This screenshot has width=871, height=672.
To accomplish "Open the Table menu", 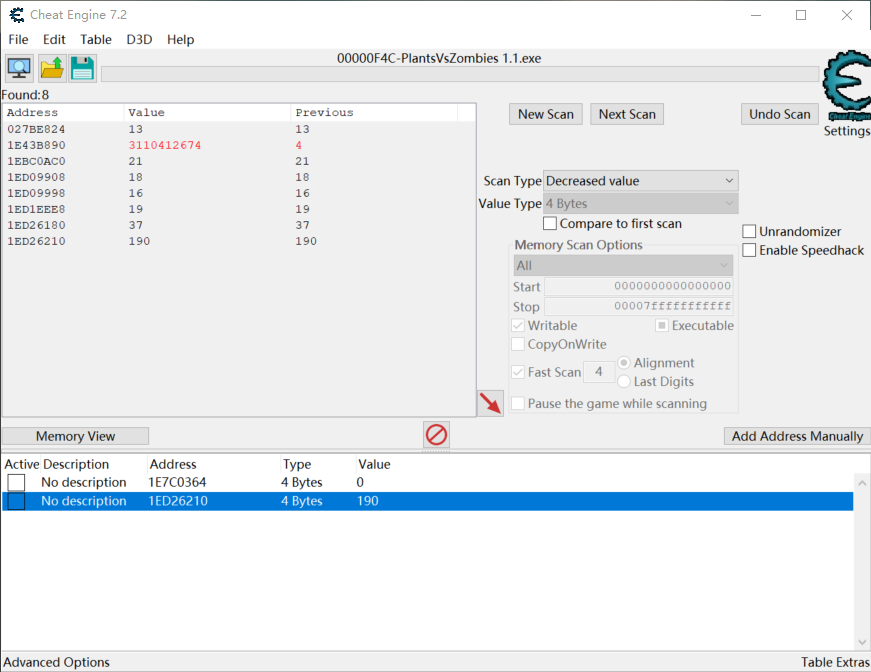I will tap(96, 39).
